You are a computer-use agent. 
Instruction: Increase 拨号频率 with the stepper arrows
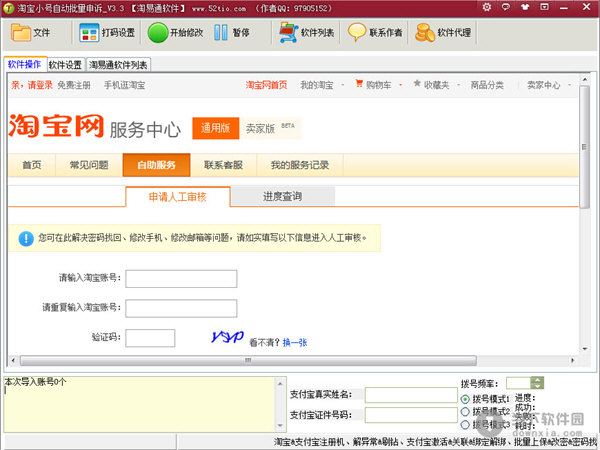[537, 380]
